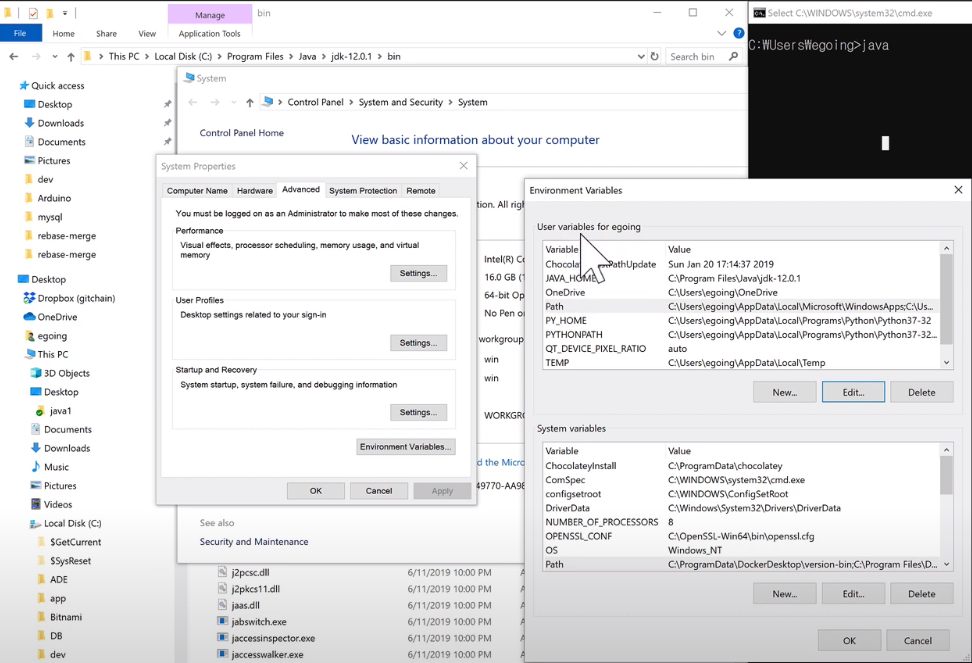
Task: Click New under user variables
Action: [x=785, y=392]
